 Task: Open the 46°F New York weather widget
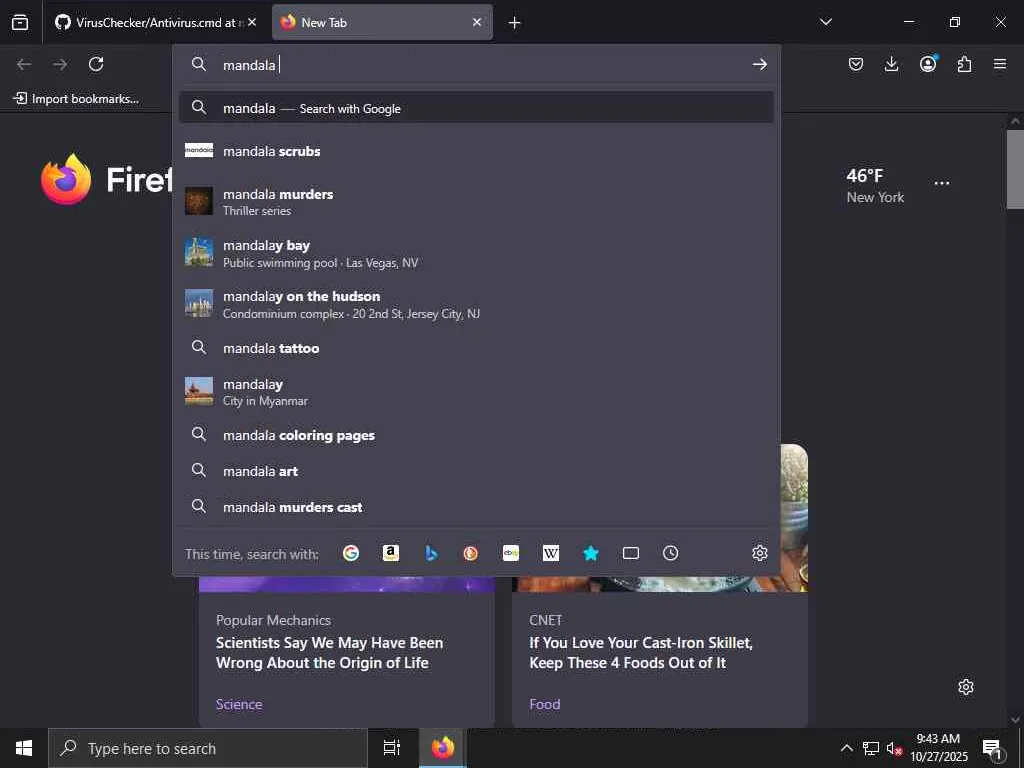pos(875,185)
